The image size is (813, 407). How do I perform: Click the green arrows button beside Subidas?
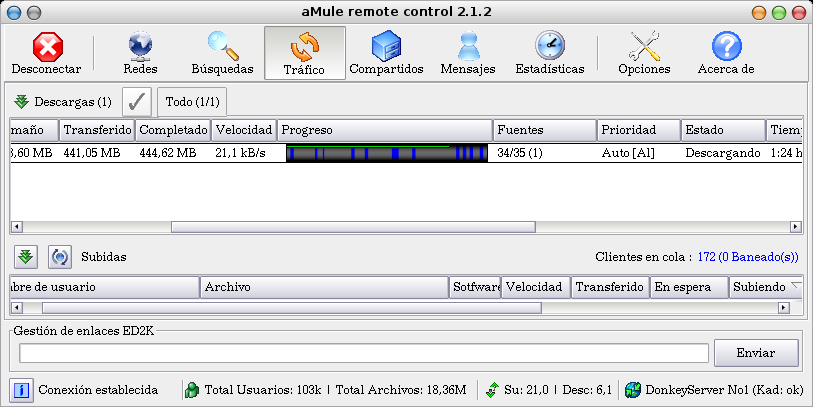(25, 257)
